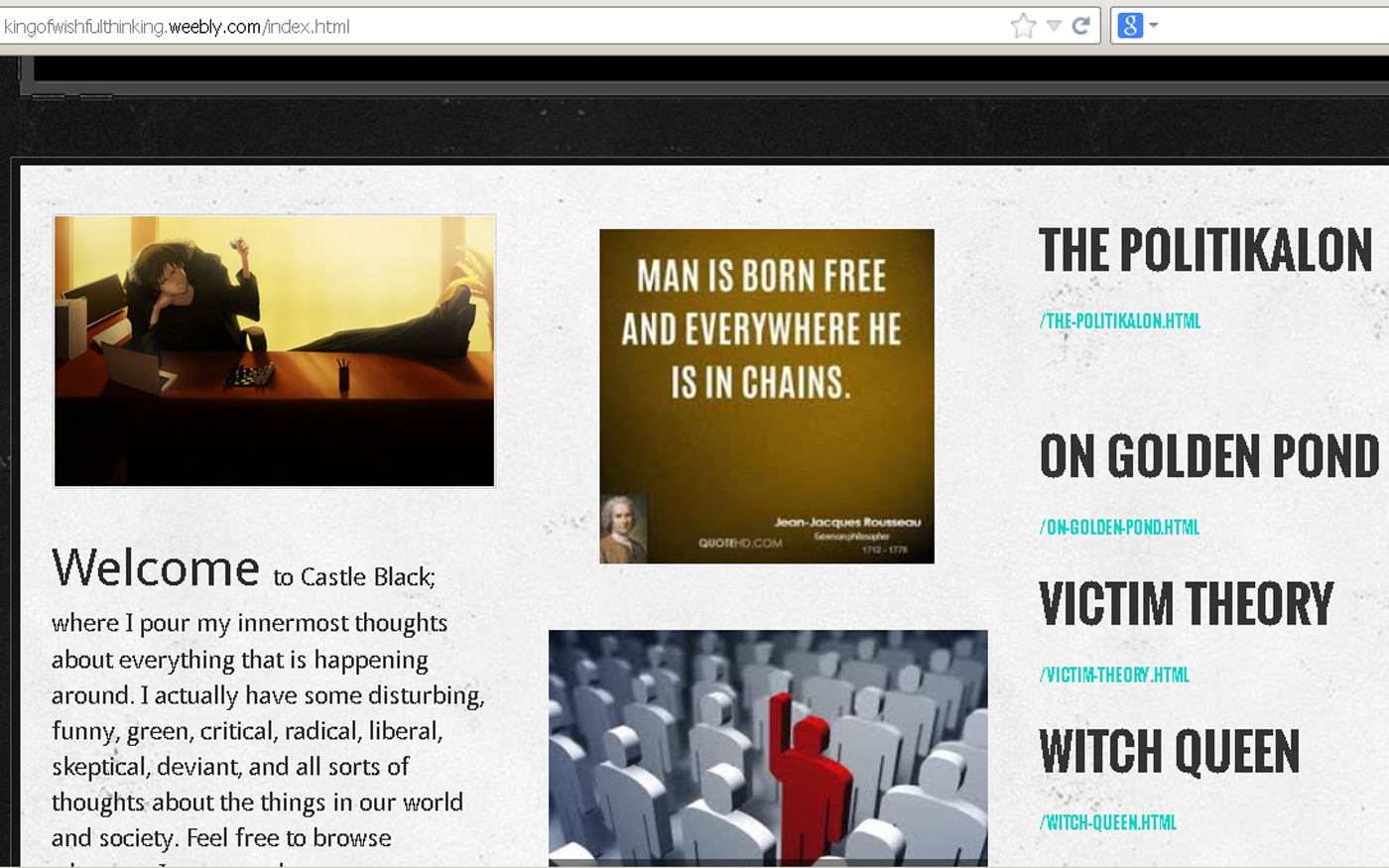Open the address bar history dropdown arrow
This screenshot has height=868, width=1389.
click(x=1054, y=26)
